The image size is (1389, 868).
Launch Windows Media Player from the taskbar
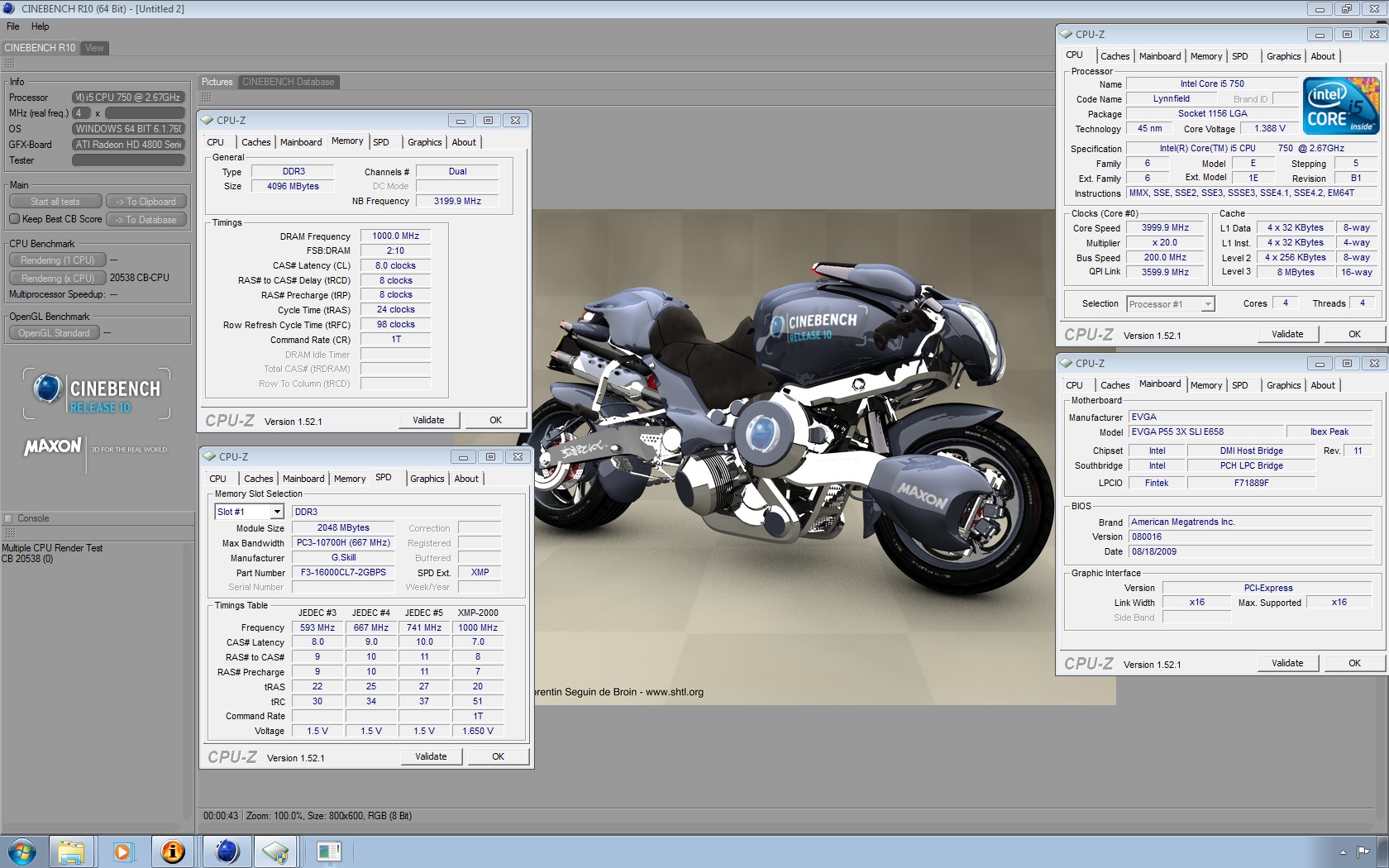coord(122,851)
